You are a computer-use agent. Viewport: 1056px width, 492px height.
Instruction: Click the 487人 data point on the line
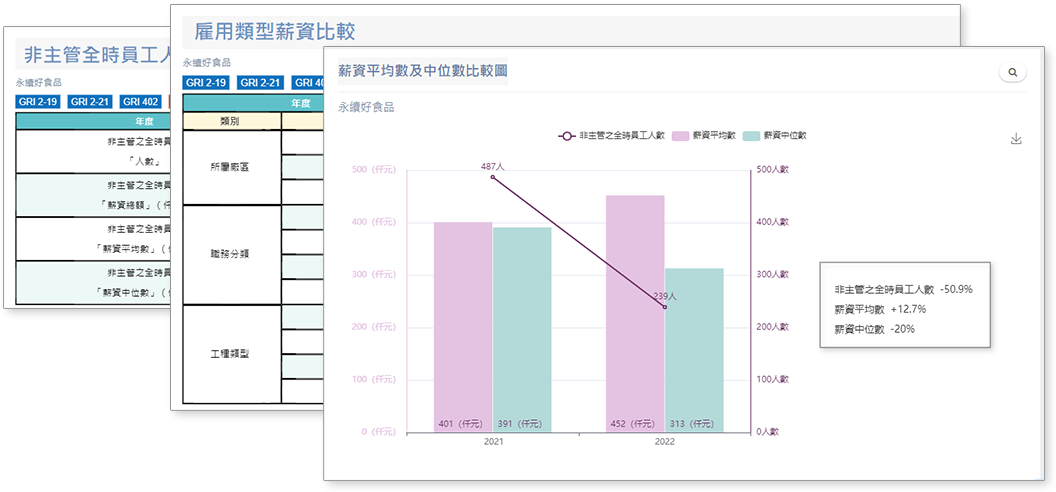pos(492,178)
